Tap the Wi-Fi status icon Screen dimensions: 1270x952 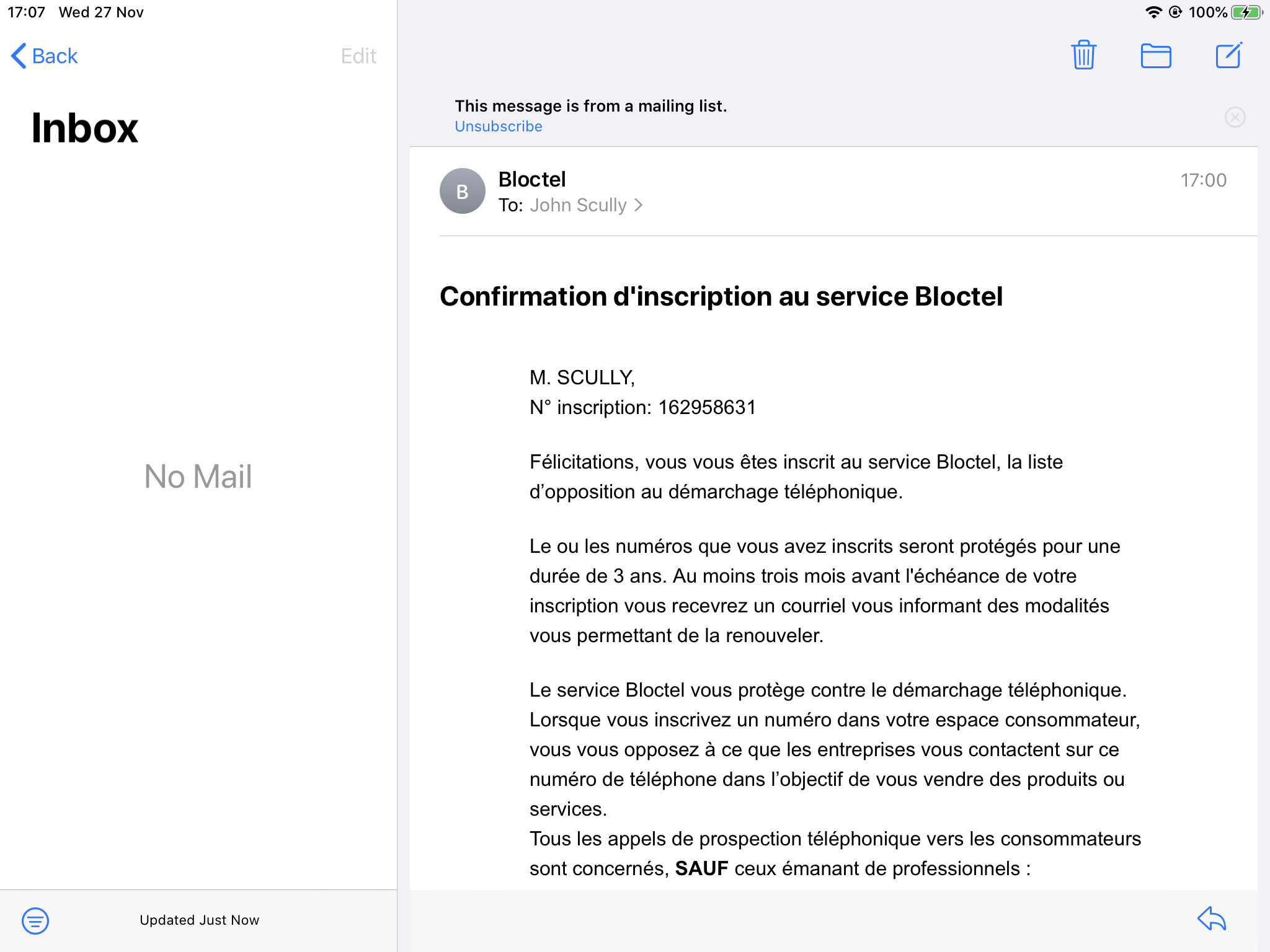[x=1153, y=12]
